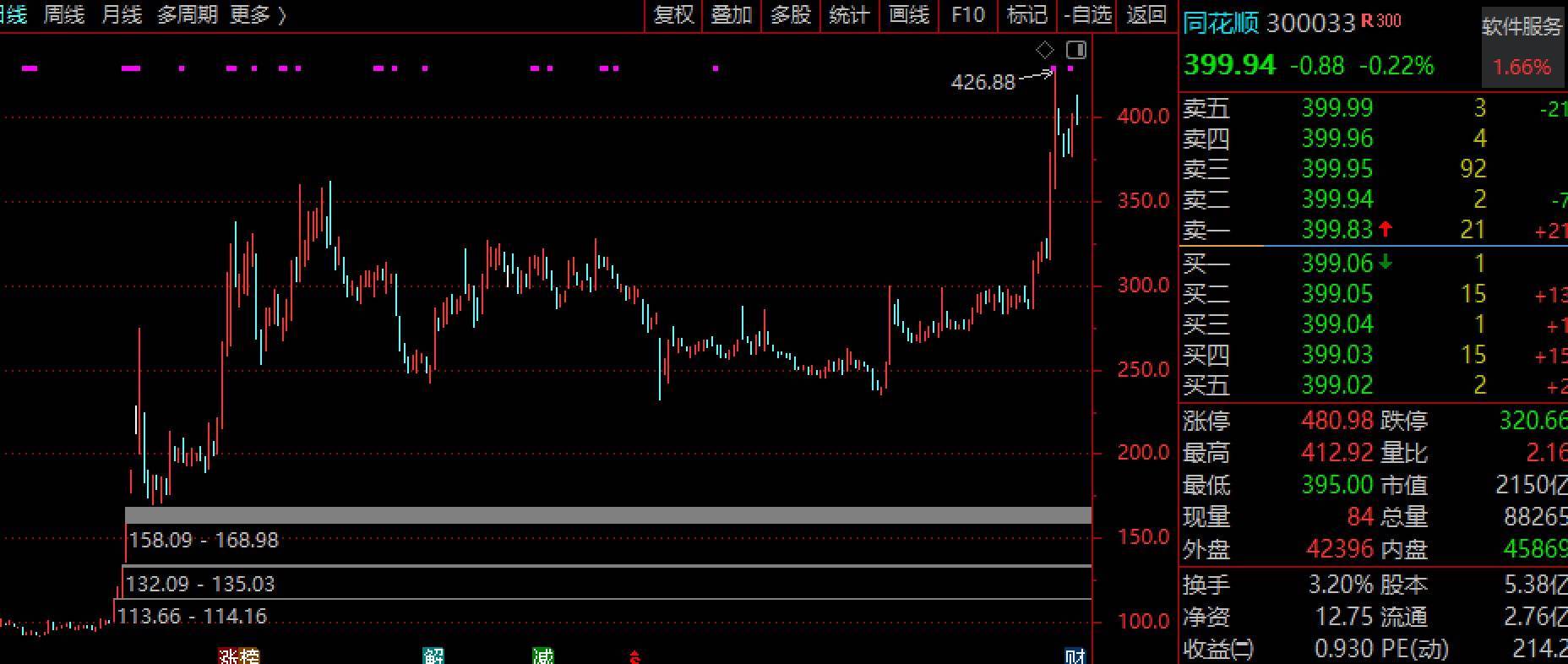This screenshot has width=1568, height=664.
Task: Open the F10 company info page
Action: (967, 15)
